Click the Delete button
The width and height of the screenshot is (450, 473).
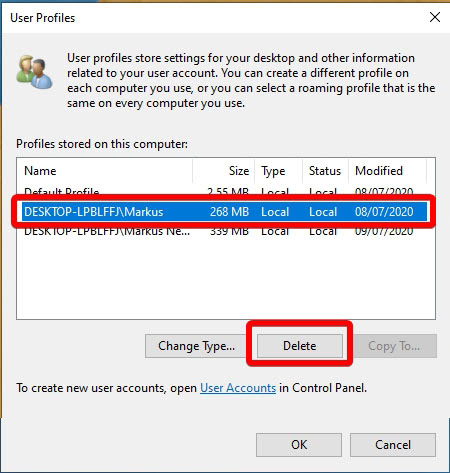[x=300, y=346]
